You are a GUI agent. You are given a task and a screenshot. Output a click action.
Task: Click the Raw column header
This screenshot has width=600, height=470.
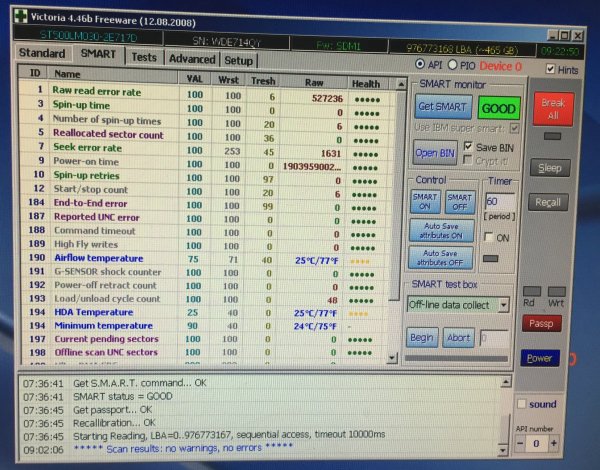[x=314, y=82]
